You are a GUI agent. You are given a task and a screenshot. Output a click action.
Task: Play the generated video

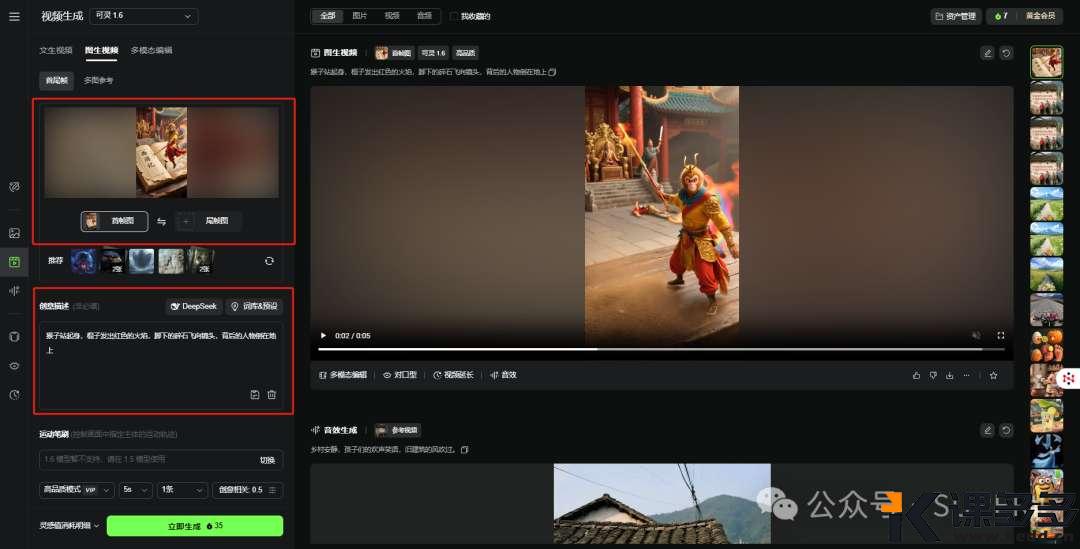[322, 335]
